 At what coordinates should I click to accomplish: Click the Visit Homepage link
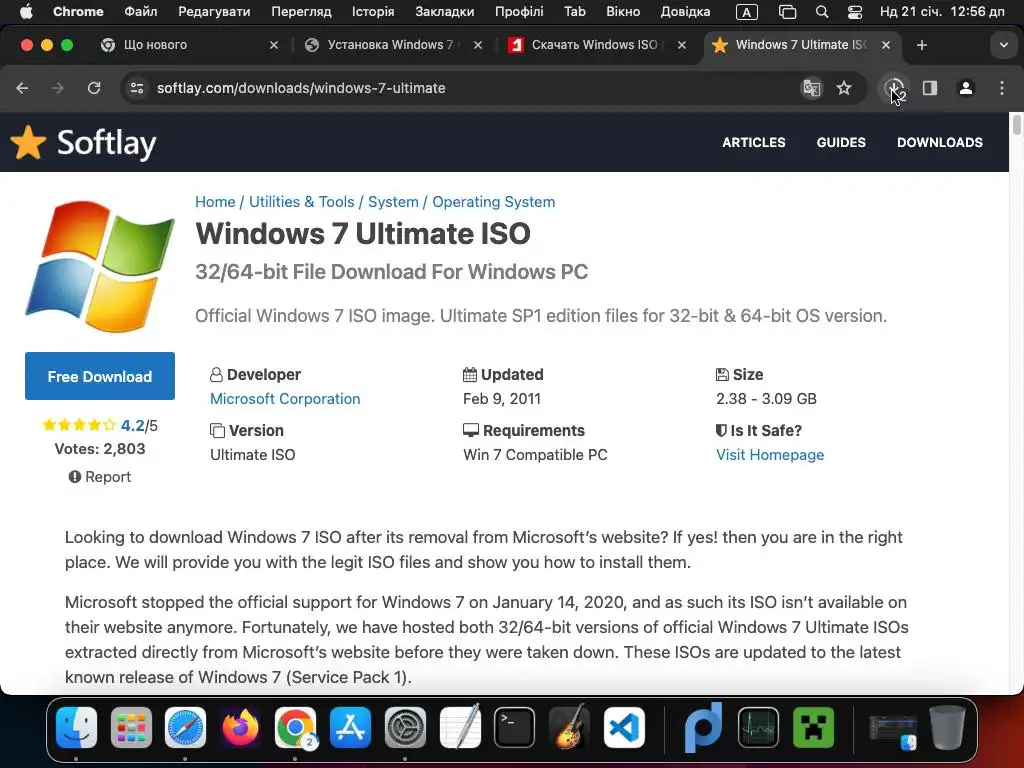point(770,455)
